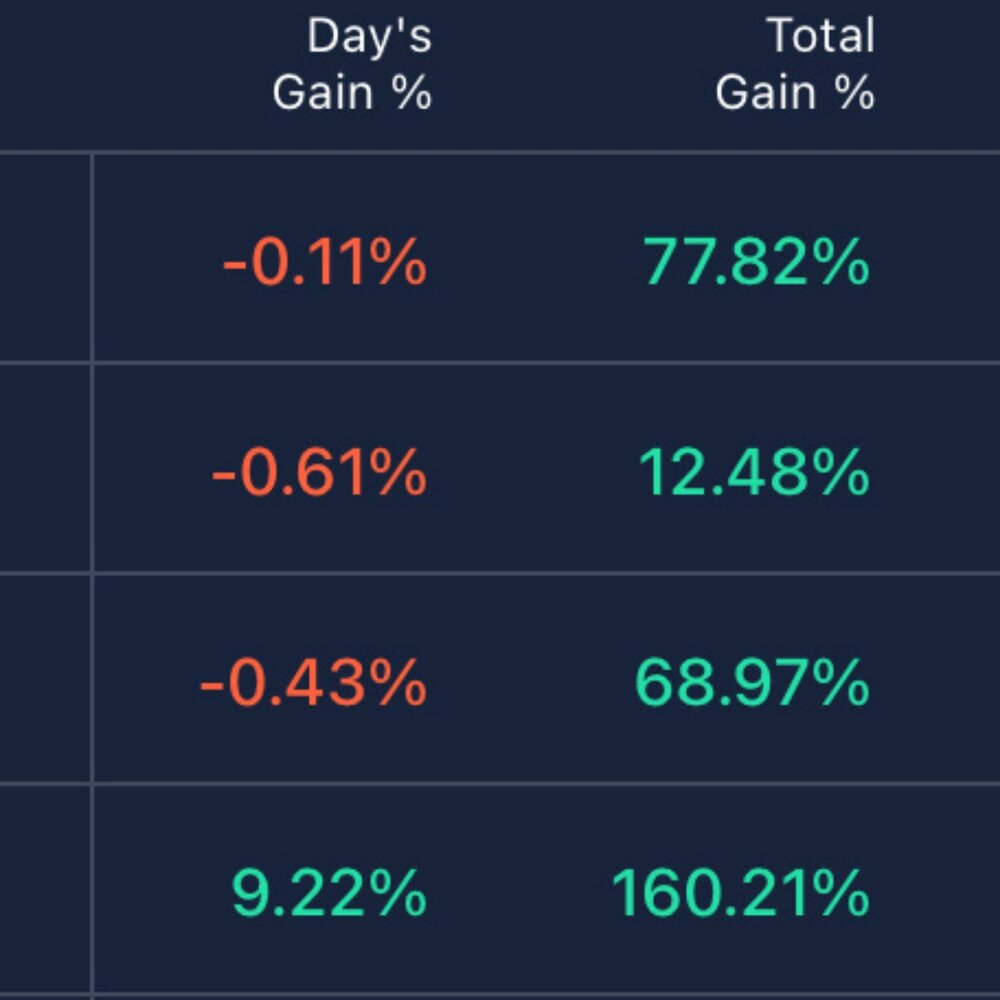The height and width of the screenshot is (1000, 1000).
Task: Open the 160.21% total gain cell
Action: coord(740,893)
